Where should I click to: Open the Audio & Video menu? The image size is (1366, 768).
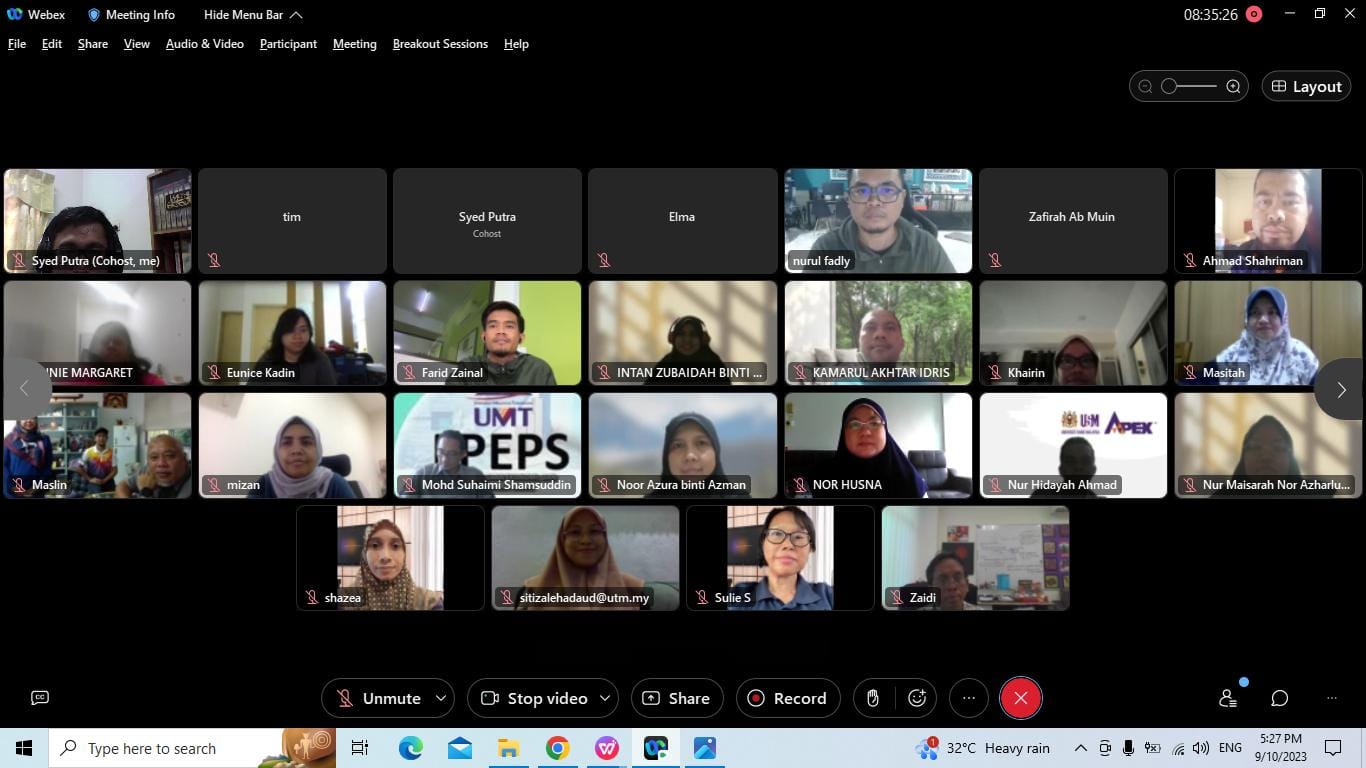[204, 44]
